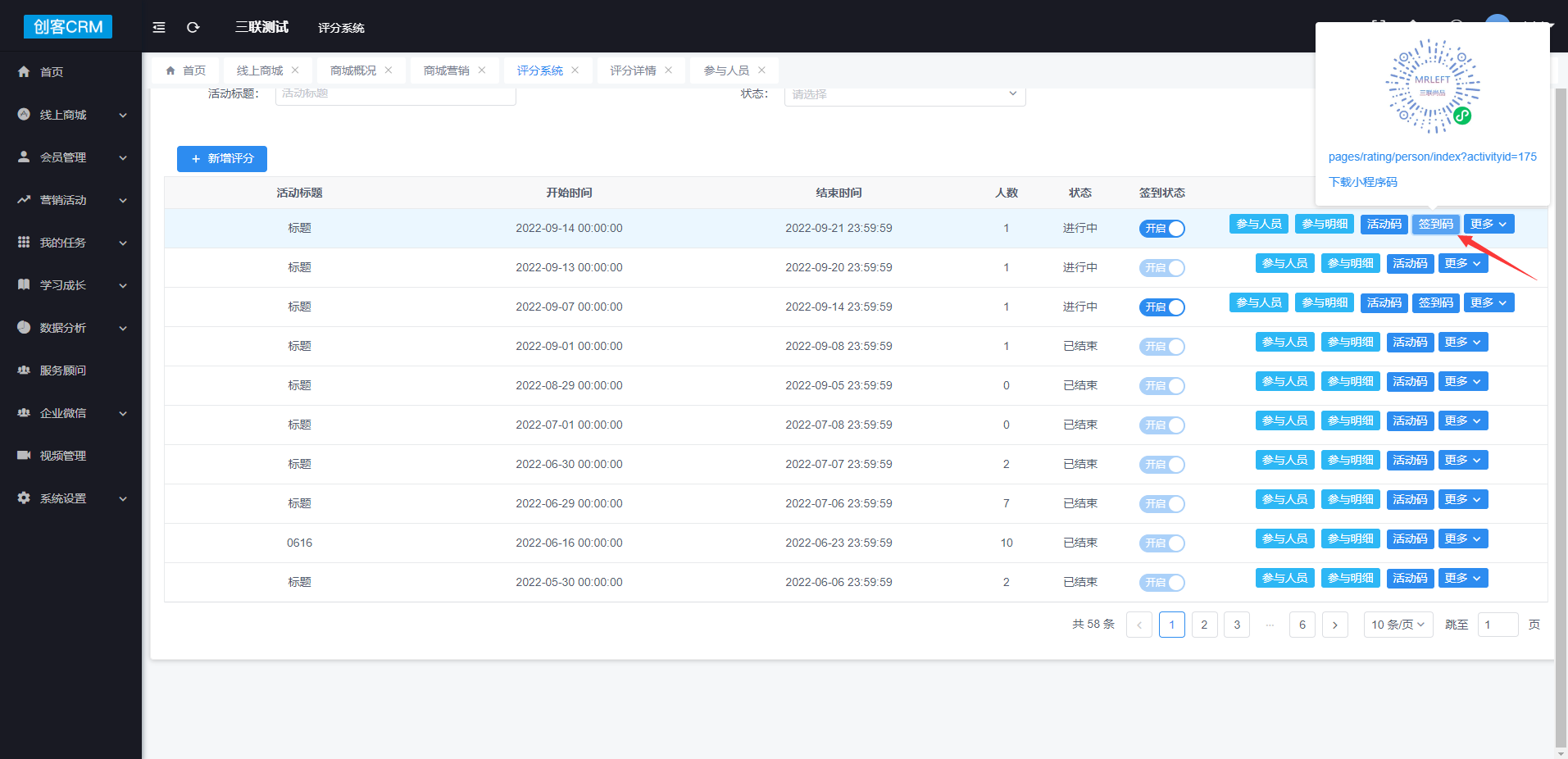Open the 10条/页 page size dropdown
Viewport: 1568px width, 759px height.
click(x=1398, y=625)
